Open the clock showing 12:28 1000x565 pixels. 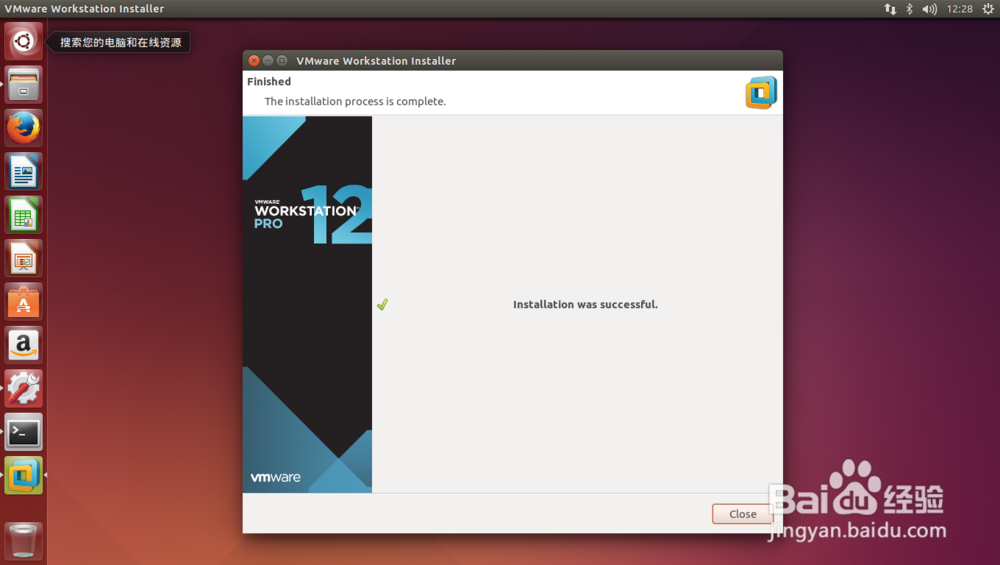click(959, 9)
